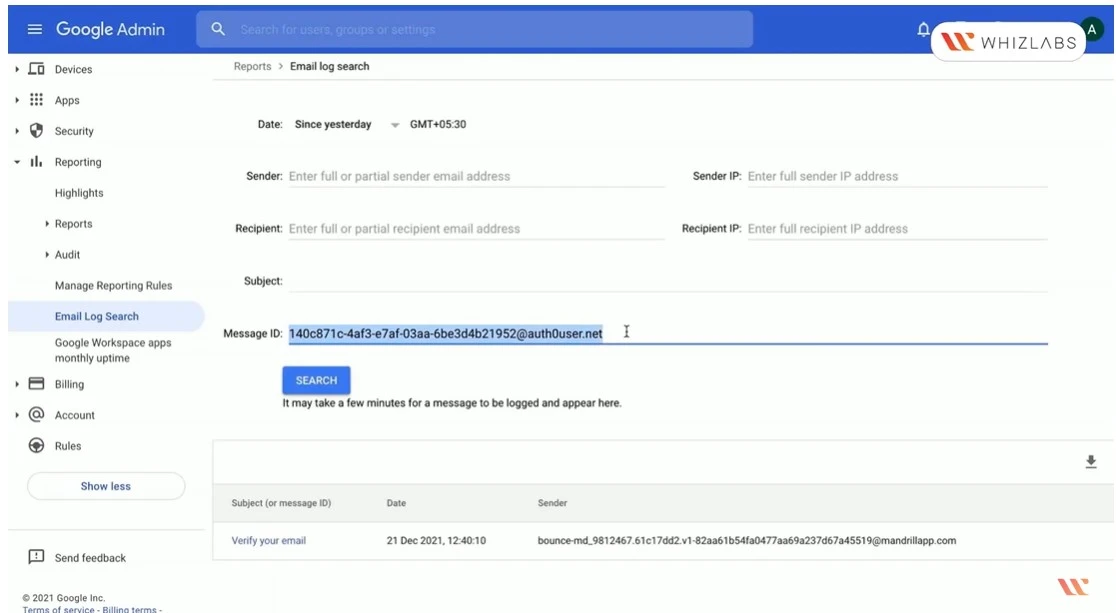
Task: Expand the Account section arrow
Action: click(x=17, y=414)
